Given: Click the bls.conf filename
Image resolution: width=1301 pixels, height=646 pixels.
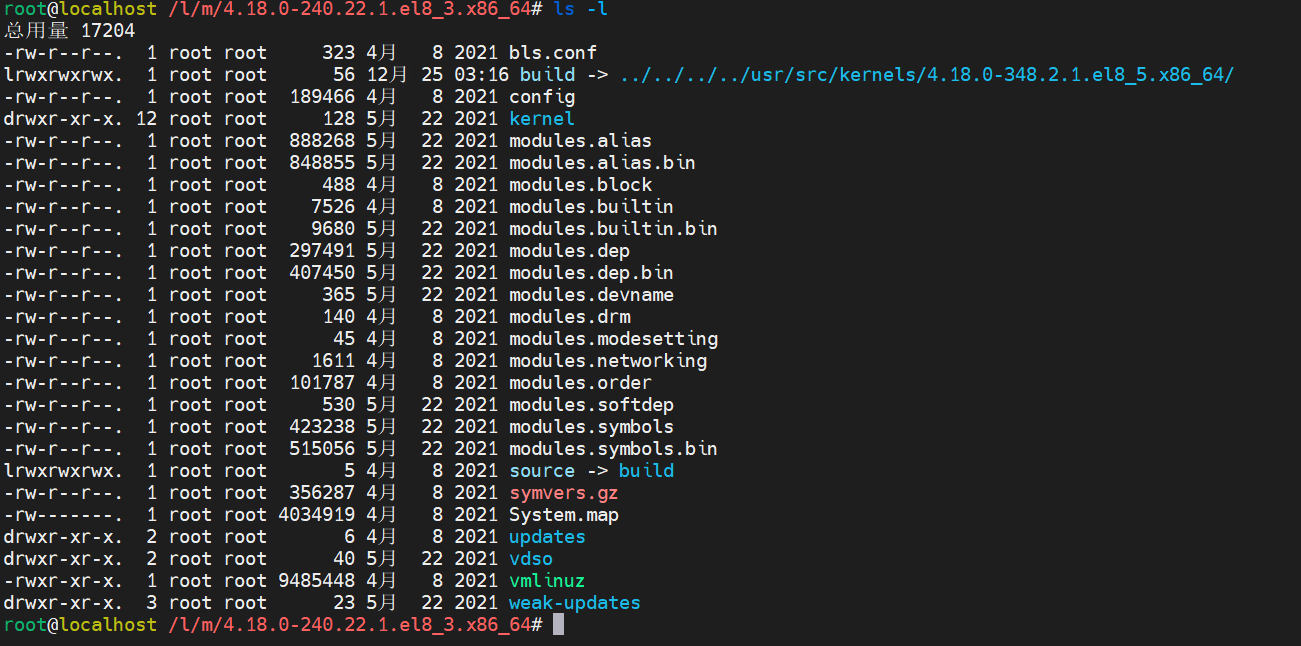Looking at the screenshot, I should coord(553,53).
